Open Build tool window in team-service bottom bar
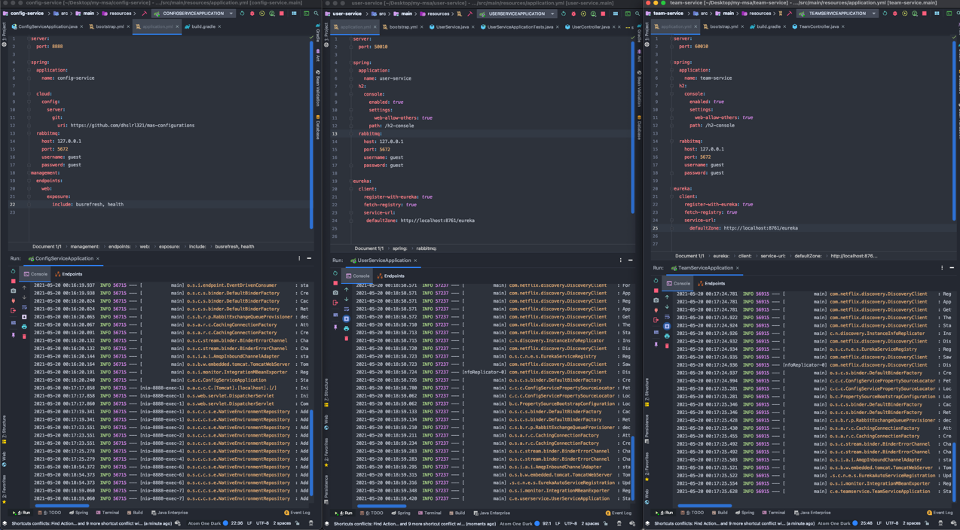 718,513
